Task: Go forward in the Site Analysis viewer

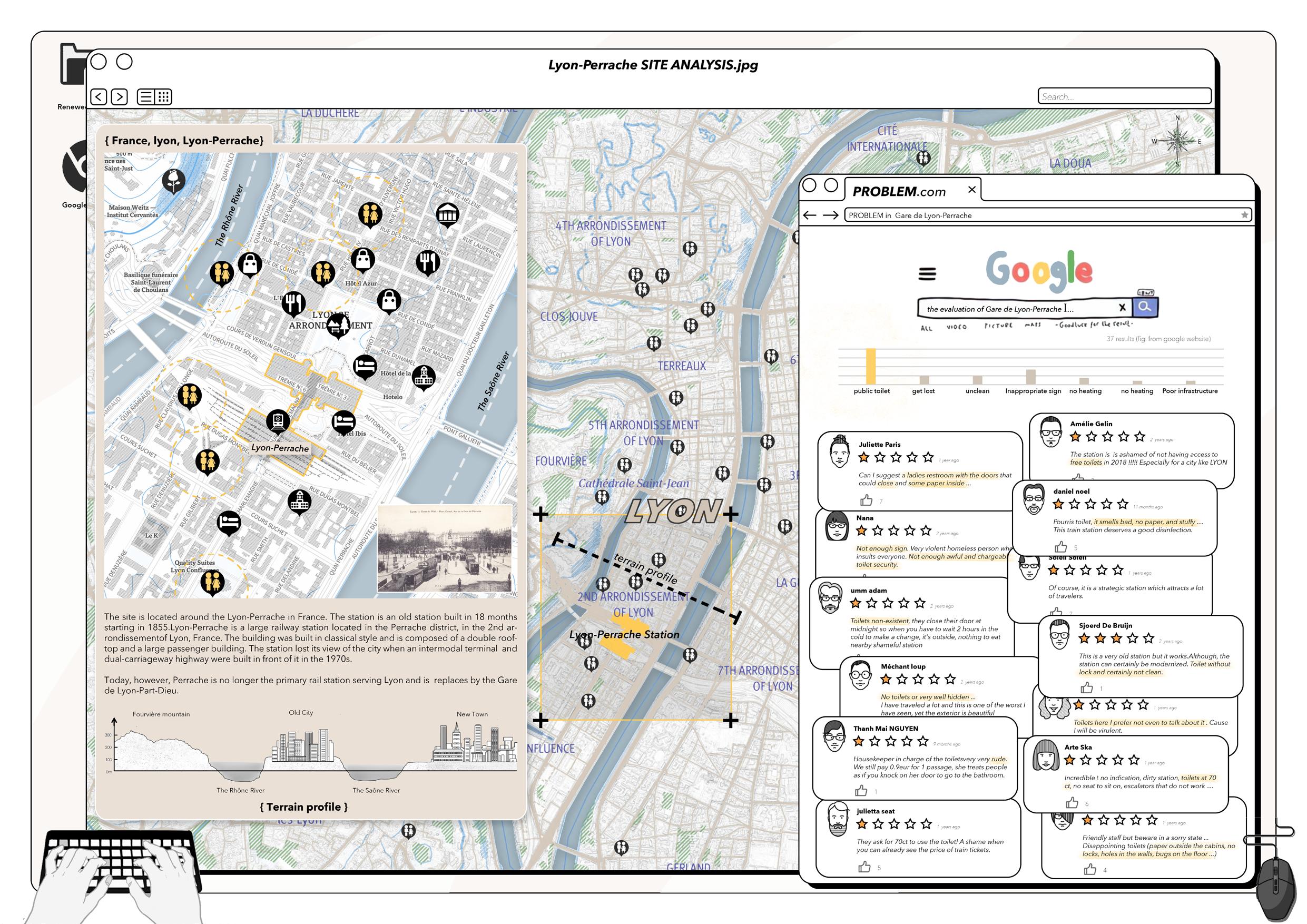Action: coord(120,97)
